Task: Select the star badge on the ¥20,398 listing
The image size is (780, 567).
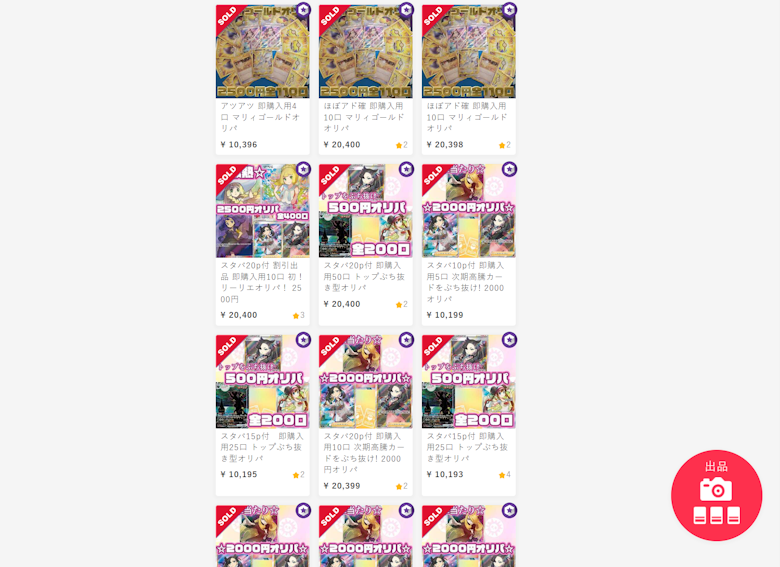Action: coord(509,10)
